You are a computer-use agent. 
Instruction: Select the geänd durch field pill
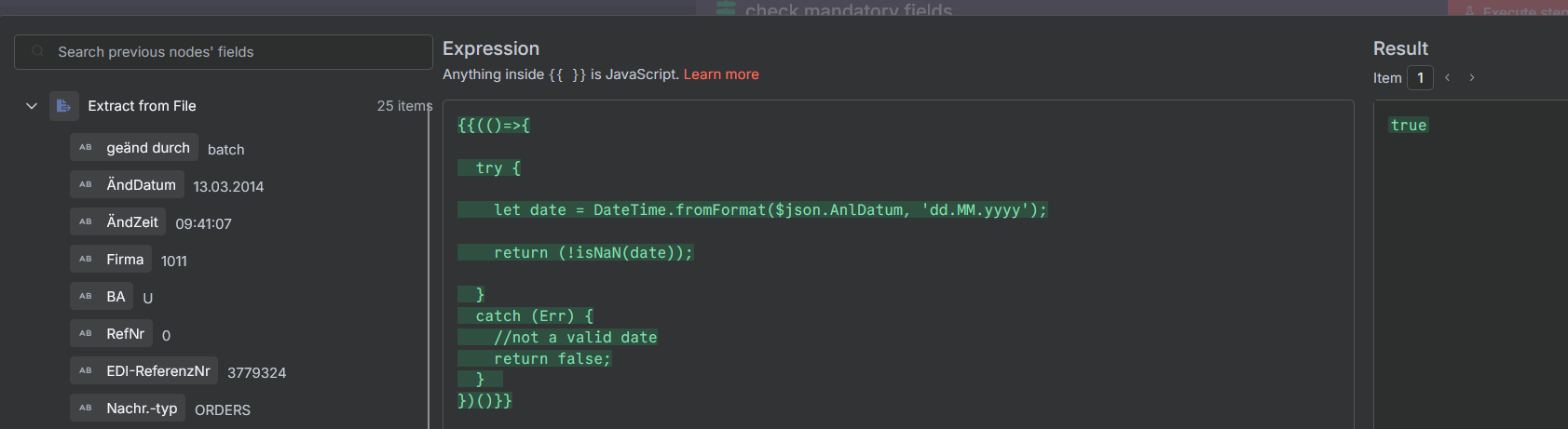[x=134, y=148]
